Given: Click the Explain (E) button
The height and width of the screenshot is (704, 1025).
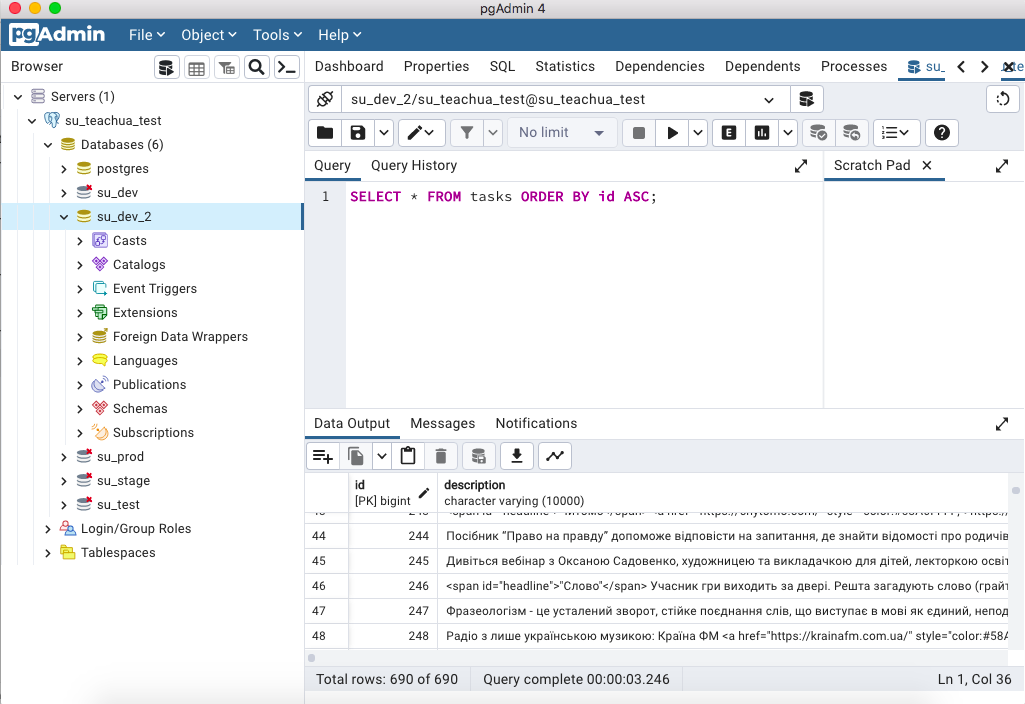Looking at the screenshot, I should click(729, 133).
